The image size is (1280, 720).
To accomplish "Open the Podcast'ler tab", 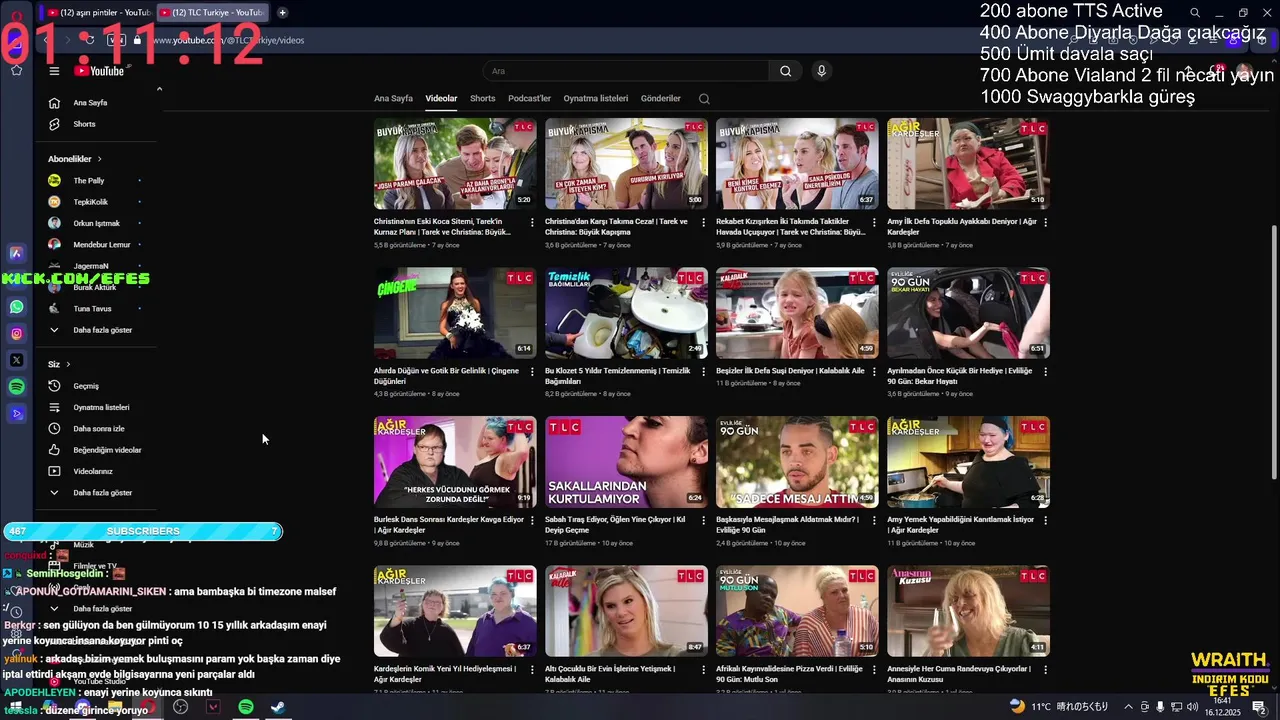I will coord(529,99).
